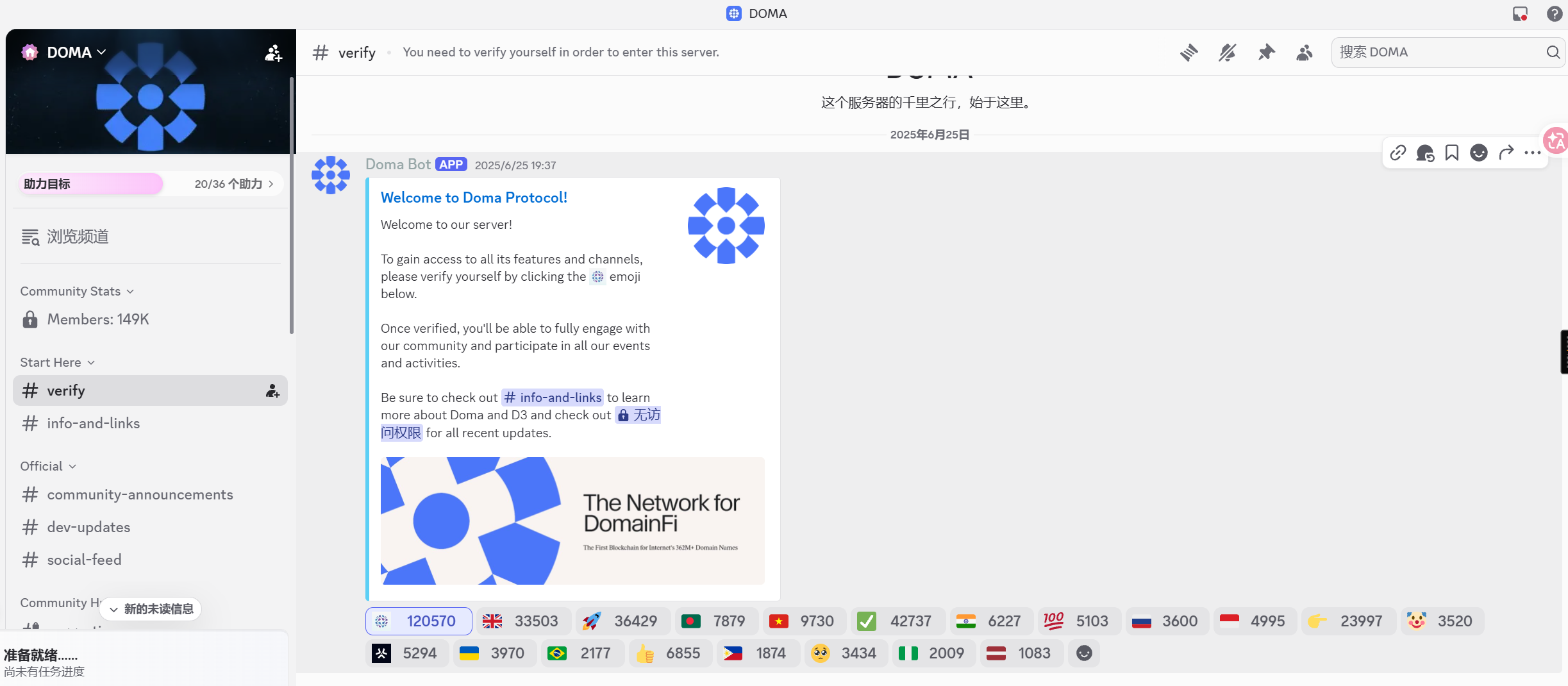Toggle Brazil flag reaction 2177
The width and height of the screenshot is (1568, 686).
point(583,653)
